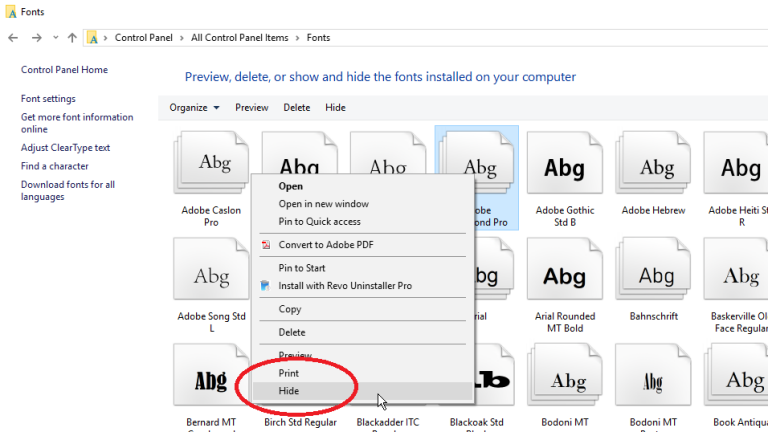Select Bernard MT font icon
The height and width of the screenshot is (432, 768).
pos(211,375)
